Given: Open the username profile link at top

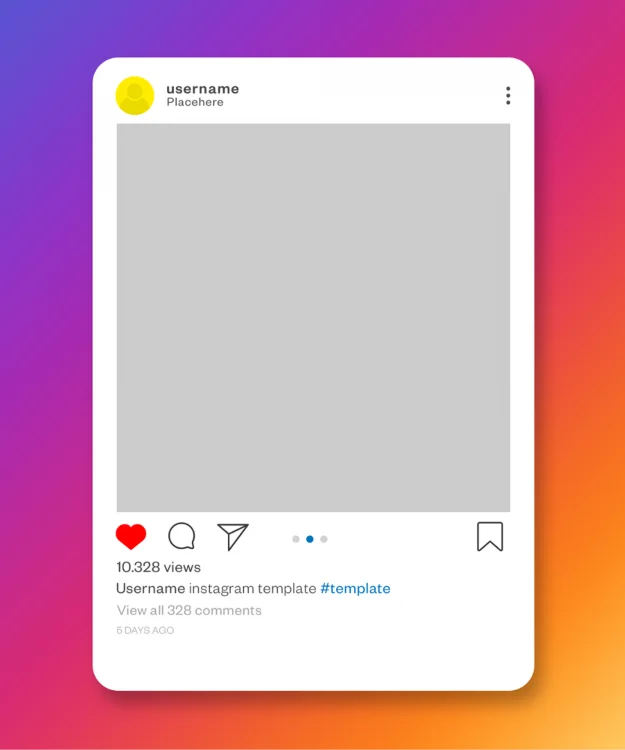Looking at the screenshot, I should [x=203, y=89].
